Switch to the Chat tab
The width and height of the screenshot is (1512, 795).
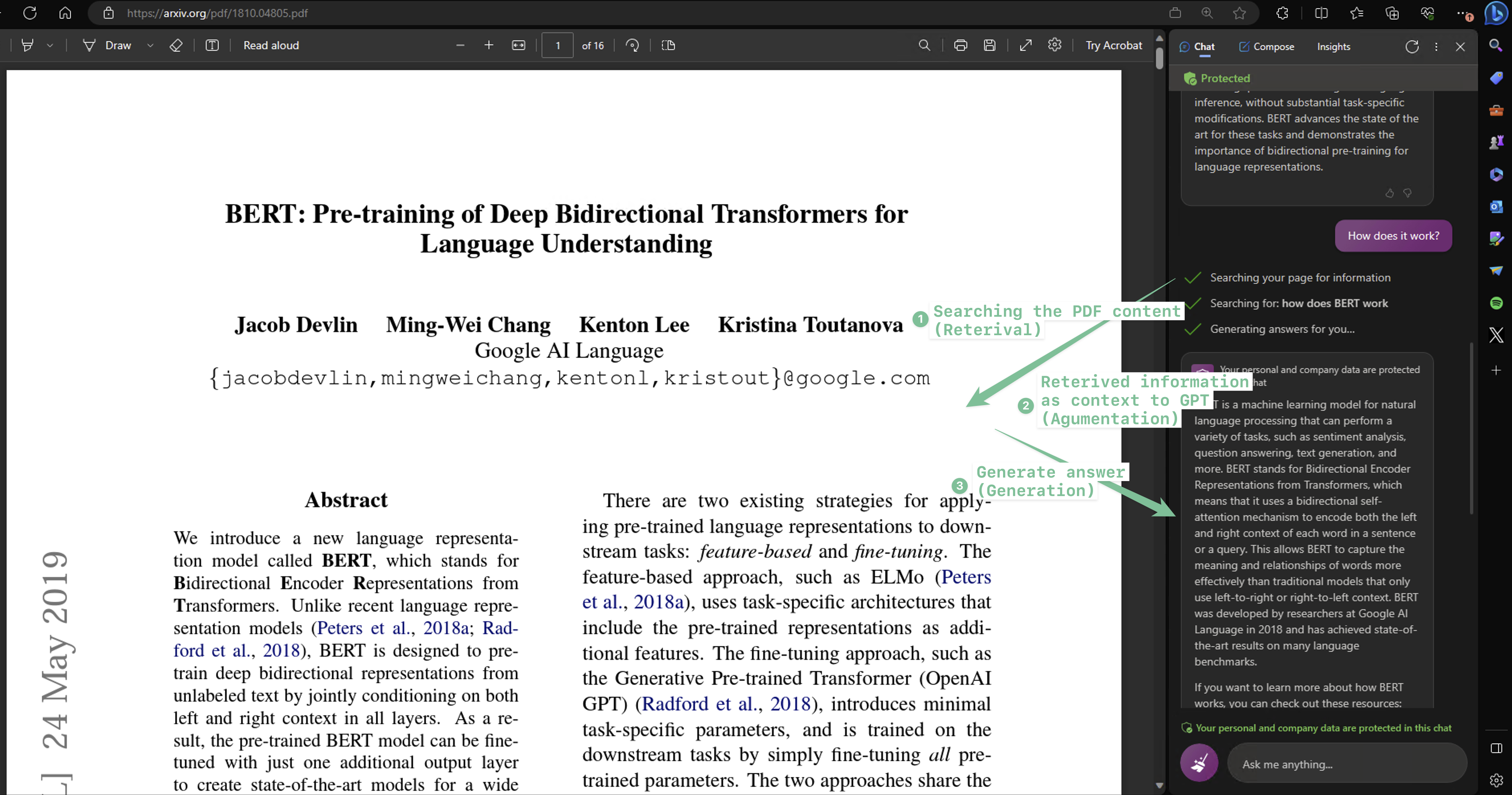(x=1197, y=46)
